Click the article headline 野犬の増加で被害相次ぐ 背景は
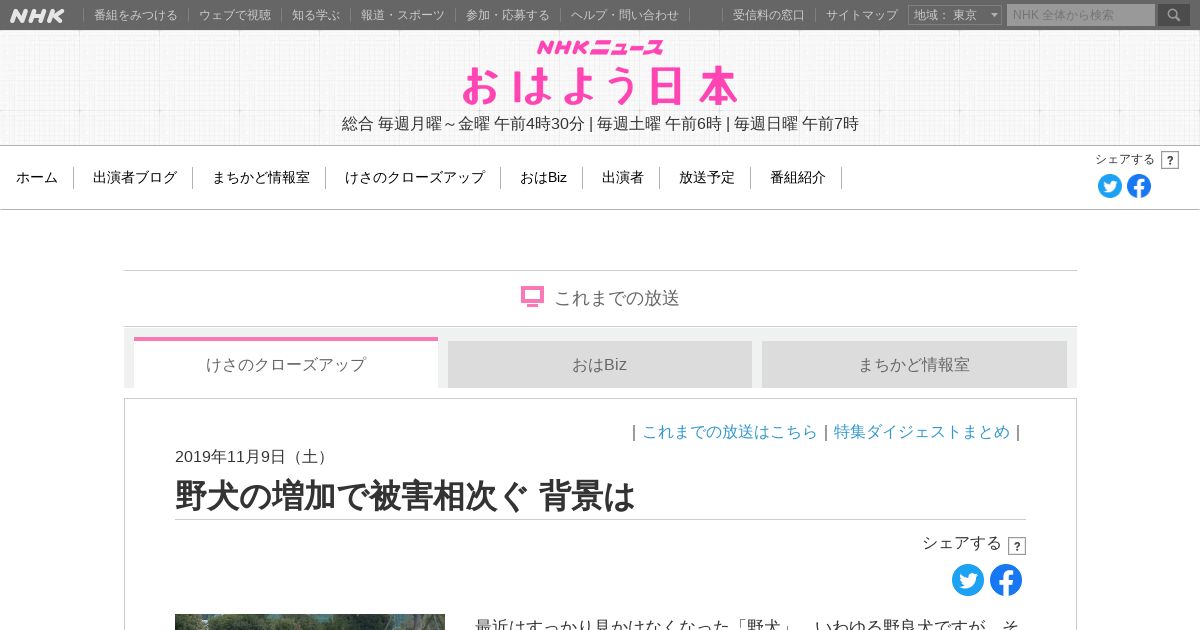This screenshot has height=630, width=1200. pos(405,496)
